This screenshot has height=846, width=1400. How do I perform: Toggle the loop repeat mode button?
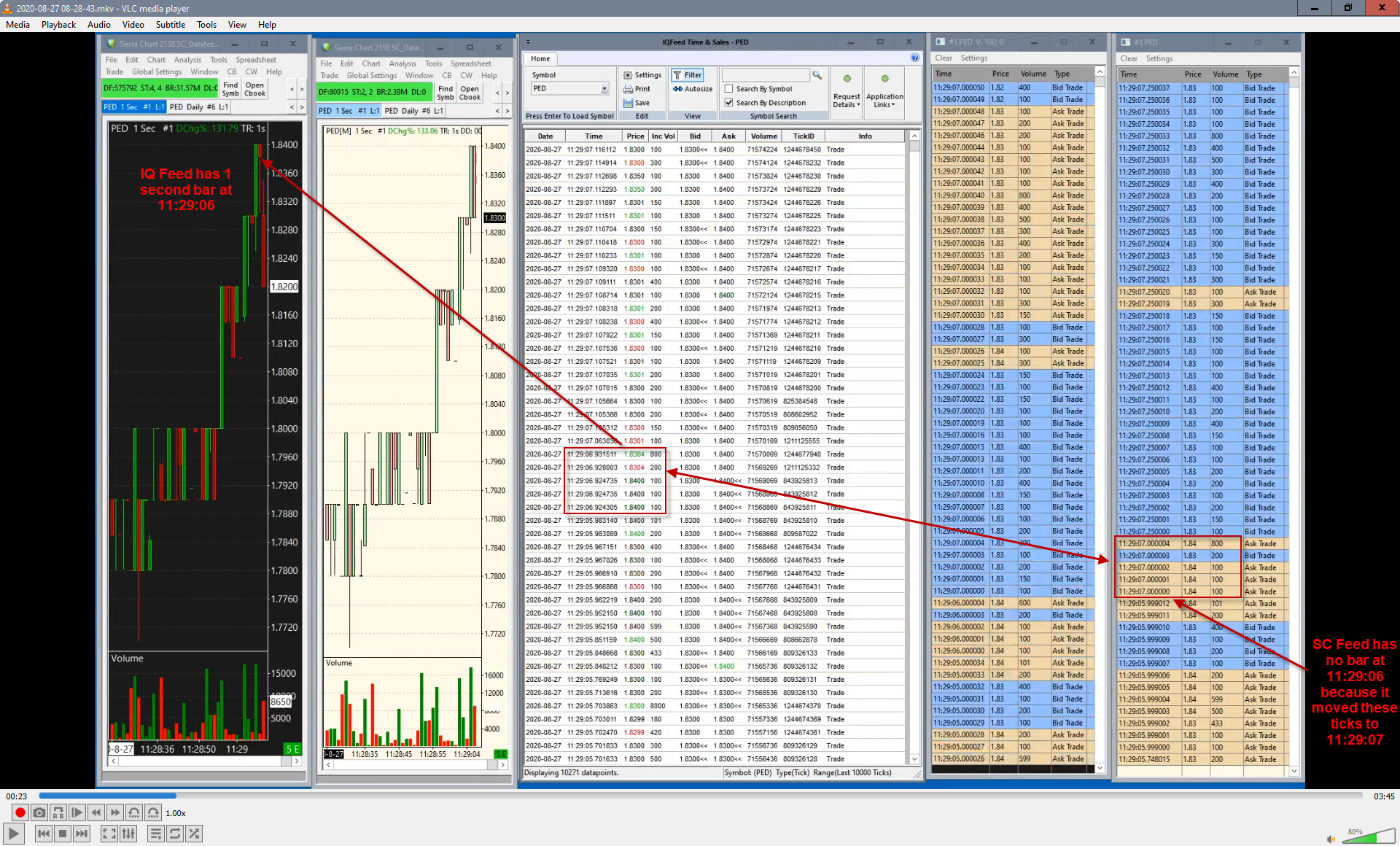point(174,834)
